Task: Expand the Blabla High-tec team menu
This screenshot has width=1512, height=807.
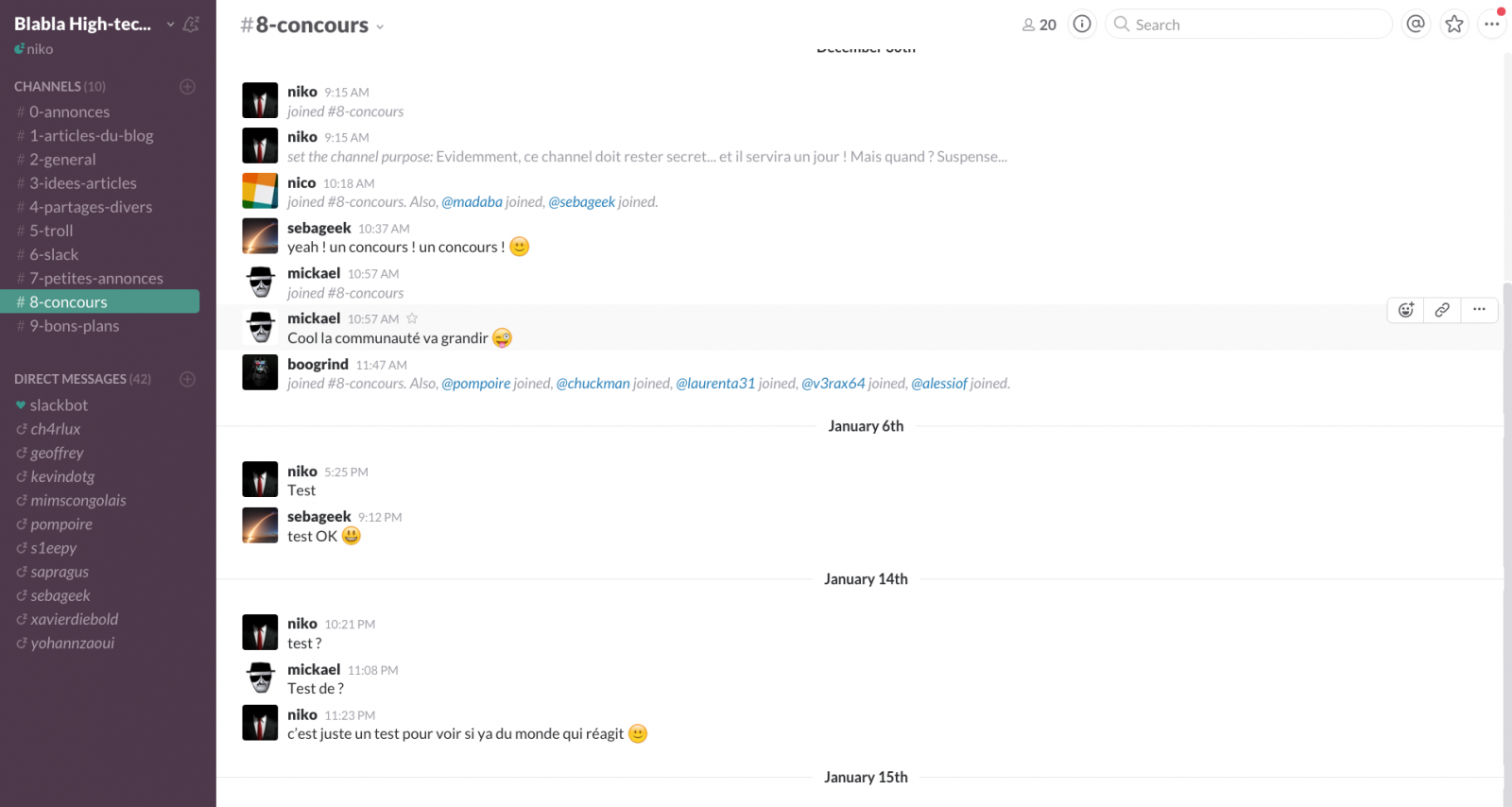Action: tap(94, 24)
